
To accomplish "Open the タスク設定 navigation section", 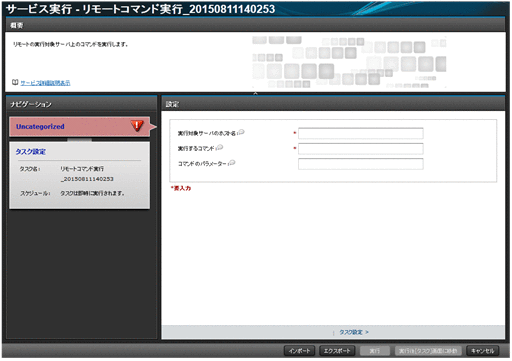I will 31,152.
